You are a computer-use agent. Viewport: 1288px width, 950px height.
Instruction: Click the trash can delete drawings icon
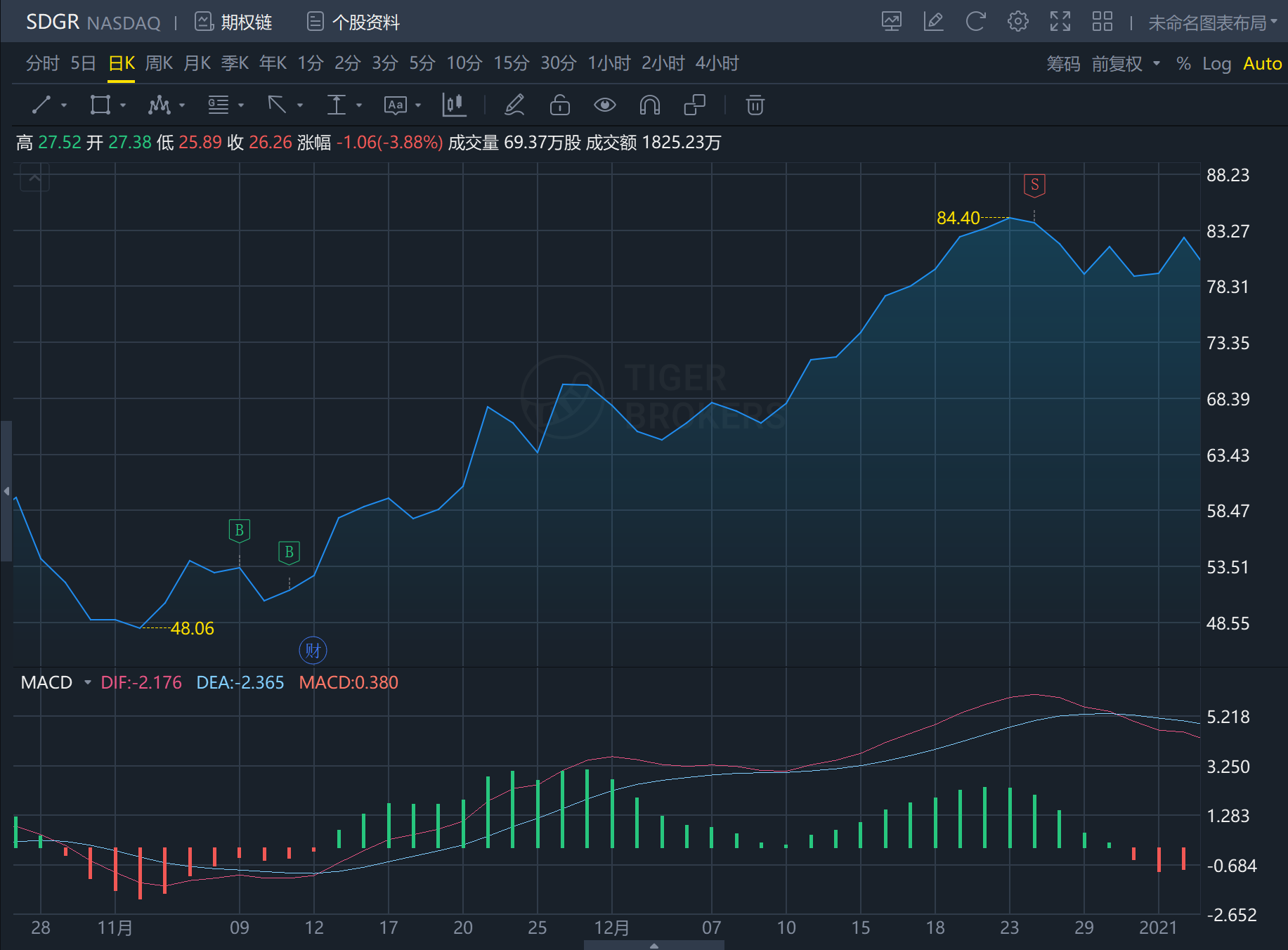[755, 105]
